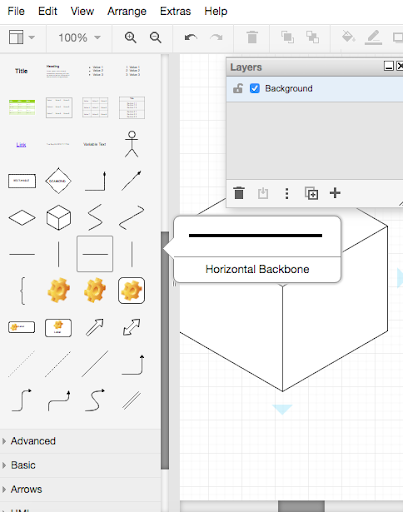
Task: Open the layer options three-dot menu
Action: coord(287,193)
